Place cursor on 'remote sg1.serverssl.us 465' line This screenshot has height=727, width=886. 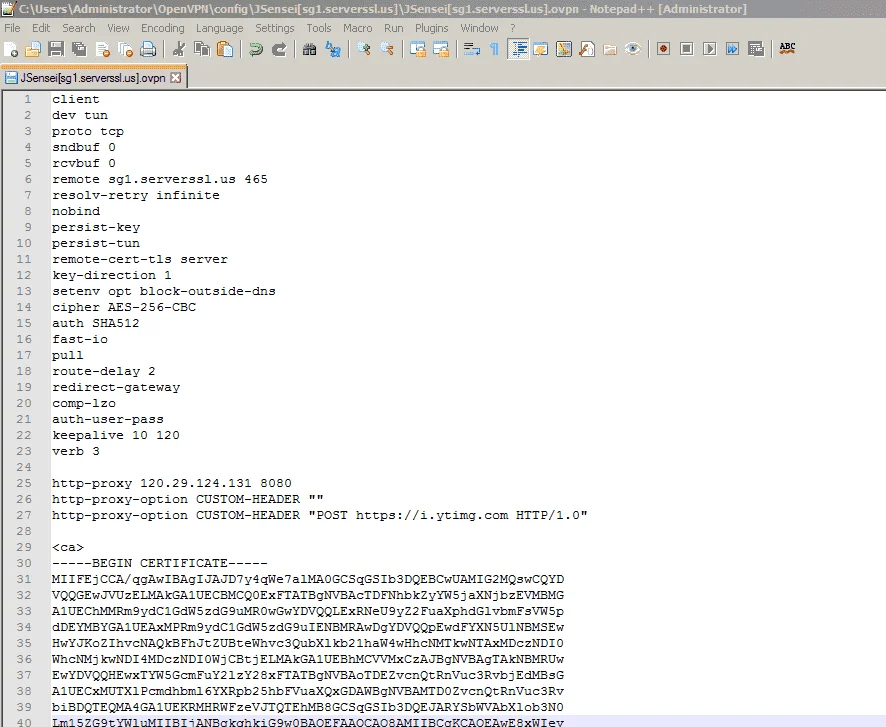160,179
